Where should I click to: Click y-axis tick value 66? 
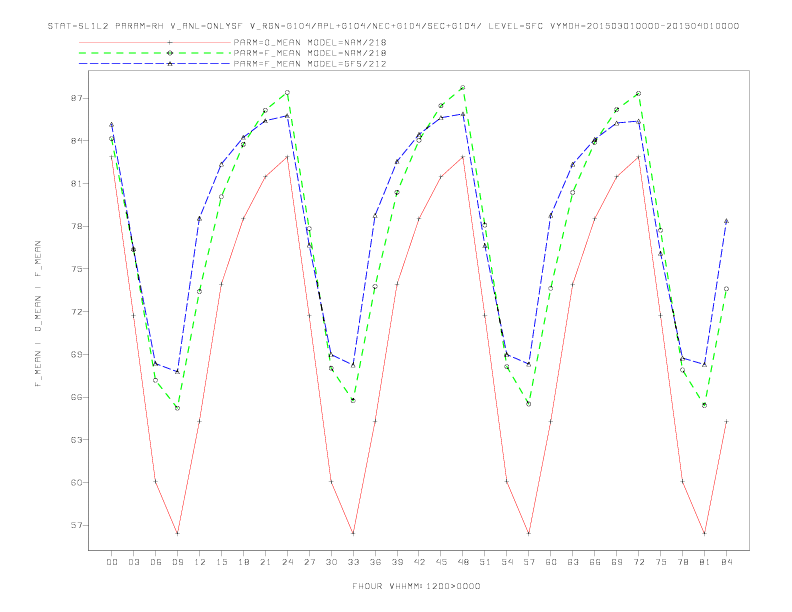click(x=77, y=397)
